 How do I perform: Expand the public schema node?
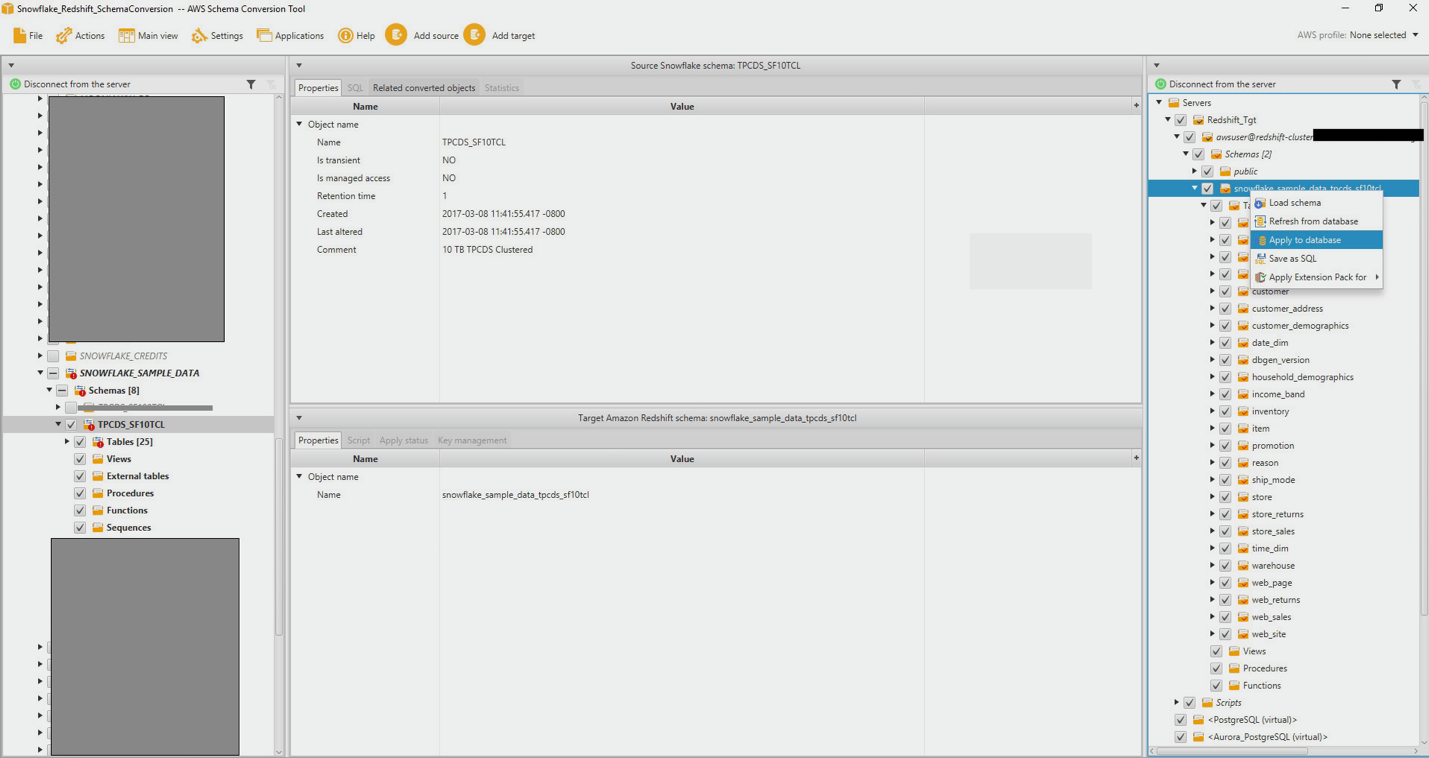coord(1194,172)
